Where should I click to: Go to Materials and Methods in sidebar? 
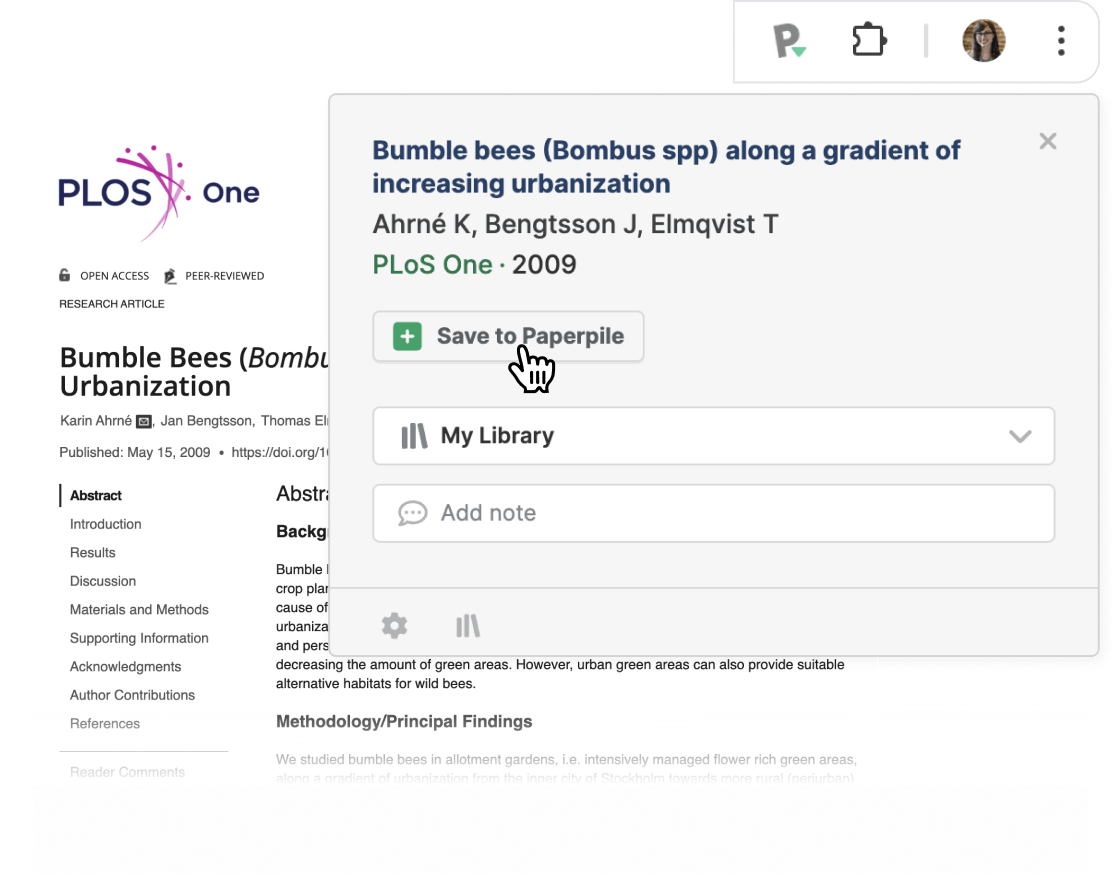(x=139, y=609)
